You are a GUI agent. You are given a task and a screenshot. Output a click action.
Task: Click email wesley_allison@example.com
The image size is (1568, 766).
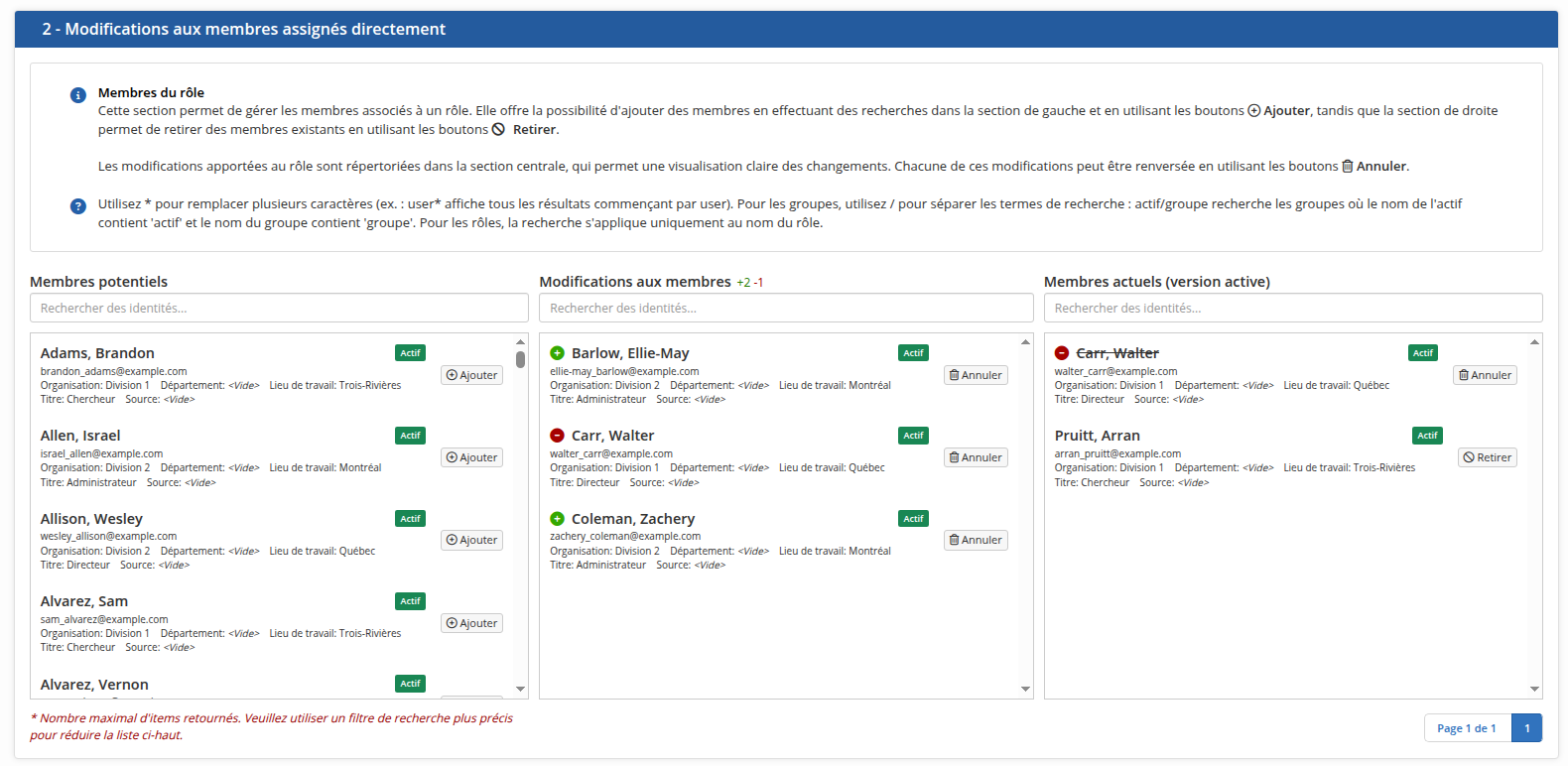108,536
